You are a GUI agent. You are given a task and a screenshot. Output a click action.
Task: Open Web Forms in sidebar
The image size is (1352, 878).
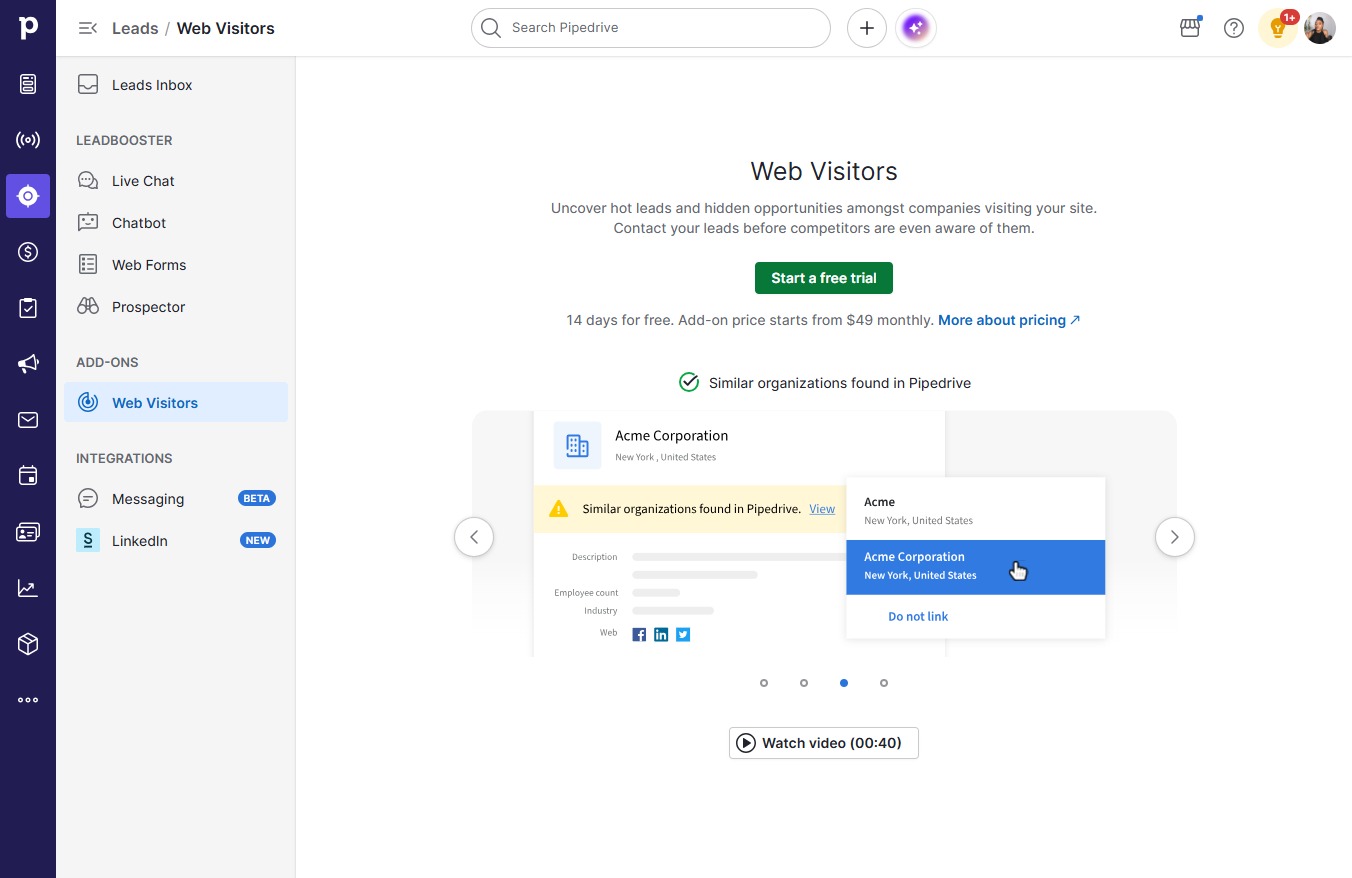point(176,265)
